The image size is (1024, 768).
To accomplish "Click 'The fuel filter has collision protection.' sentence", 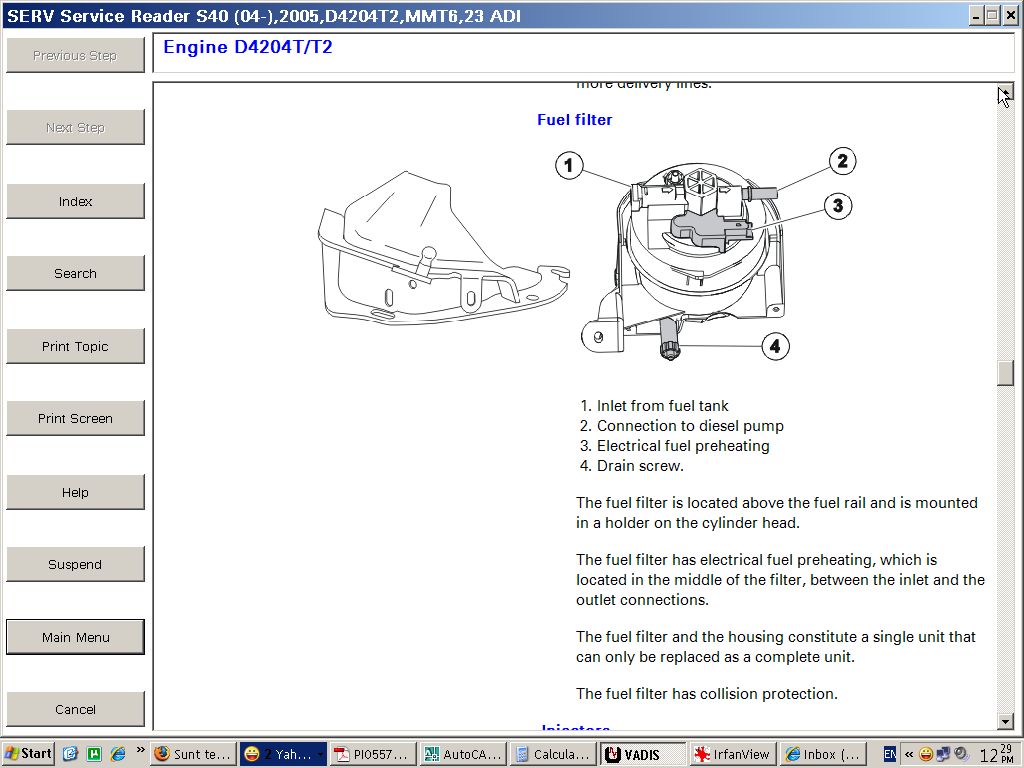I will coord(707,694).
